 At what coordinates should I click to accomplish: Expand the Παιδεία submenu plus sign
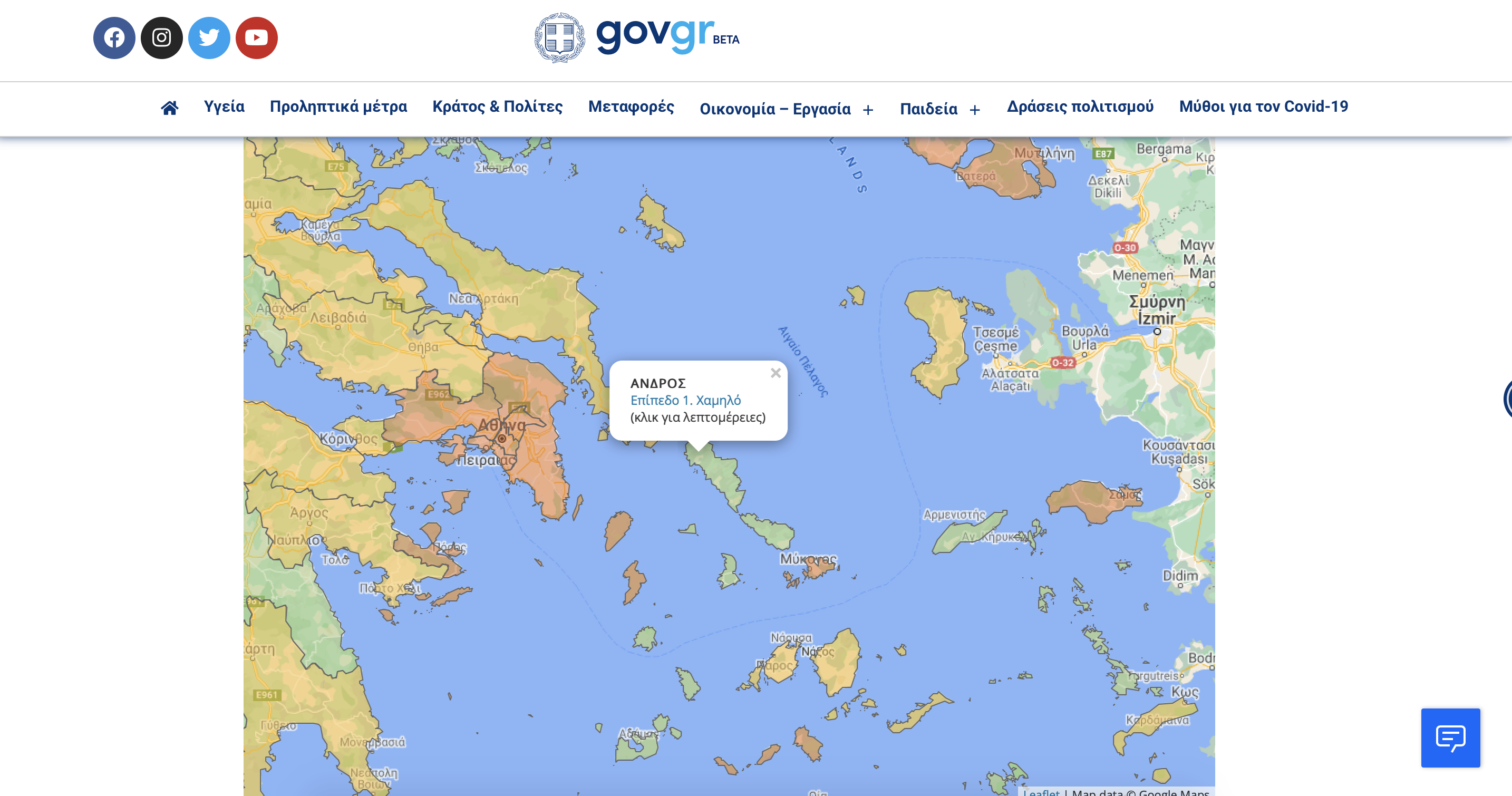tap(975, 110)
